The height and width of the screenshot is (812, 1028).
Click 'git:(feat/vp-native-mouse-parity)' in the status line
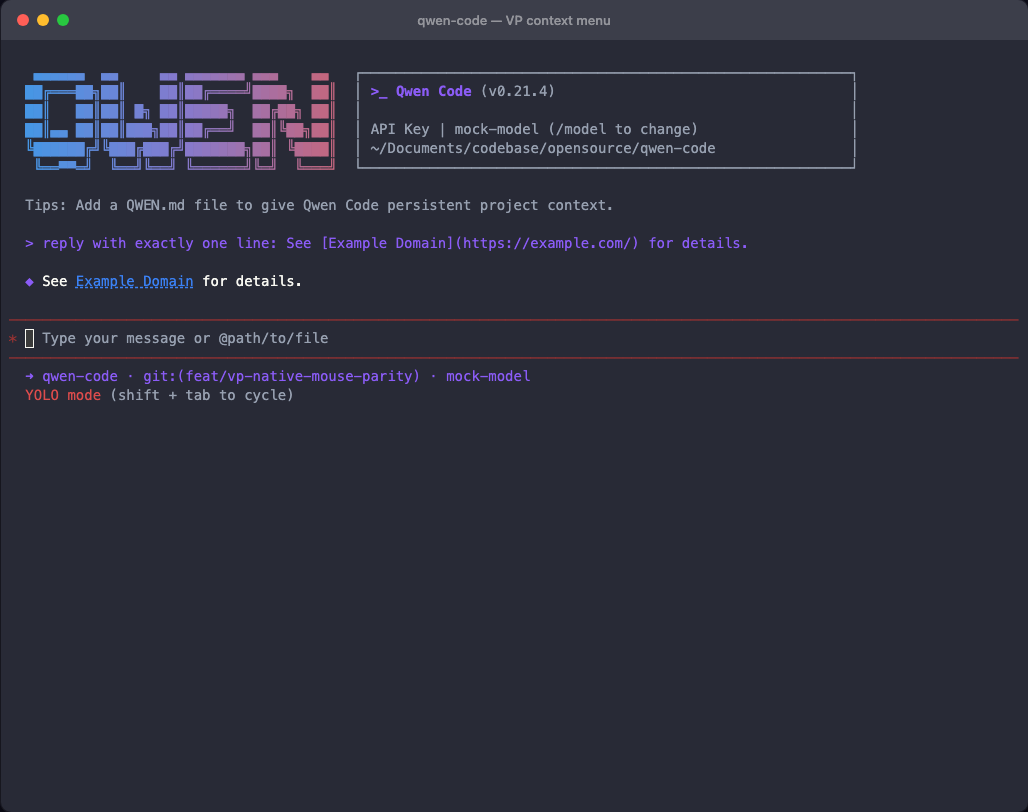click(281, 376)
